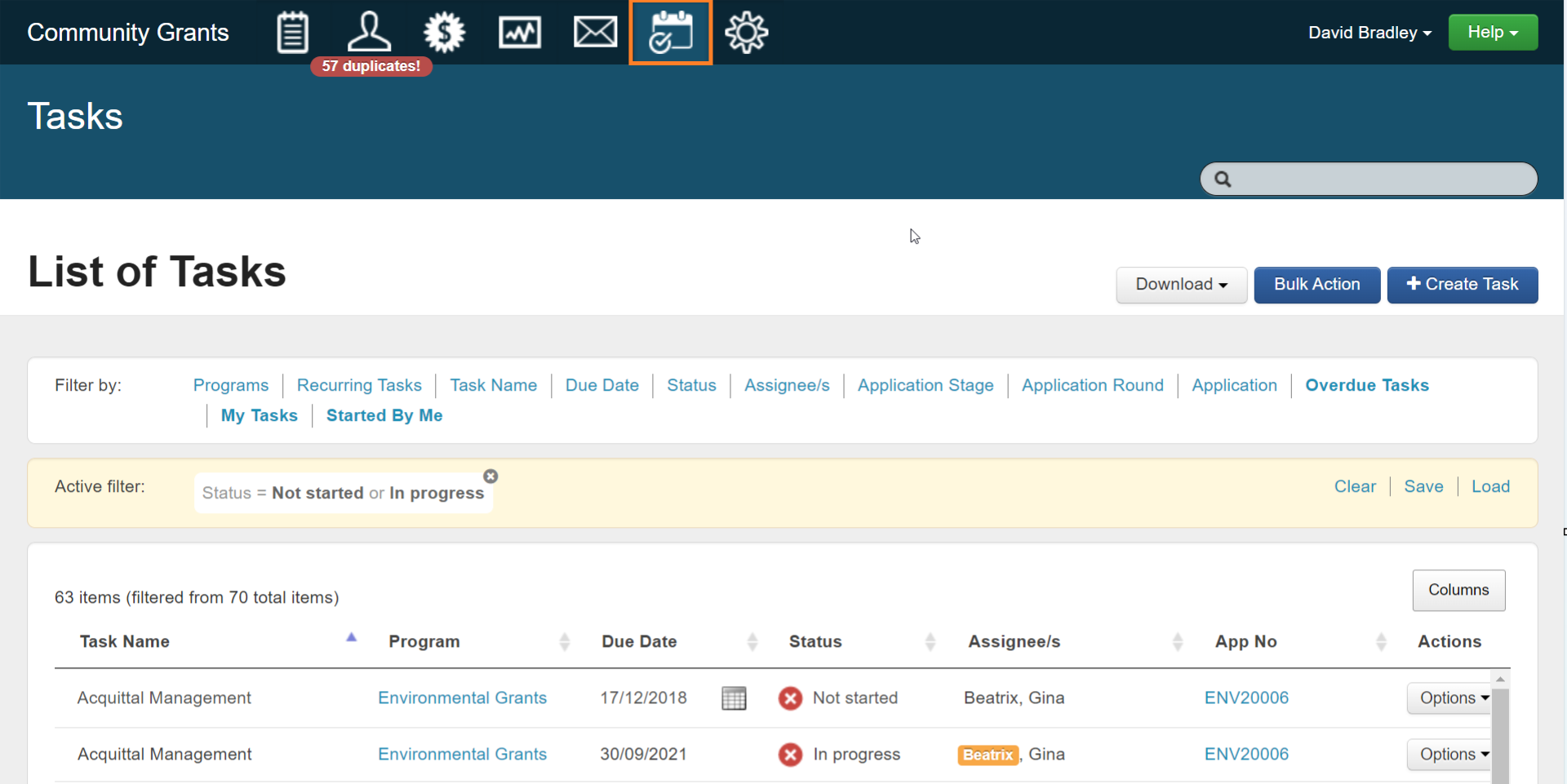Screen dimensions: 1567x784
Task: Open the ENV20006 application link in first row
Action: coord(1246,698)
